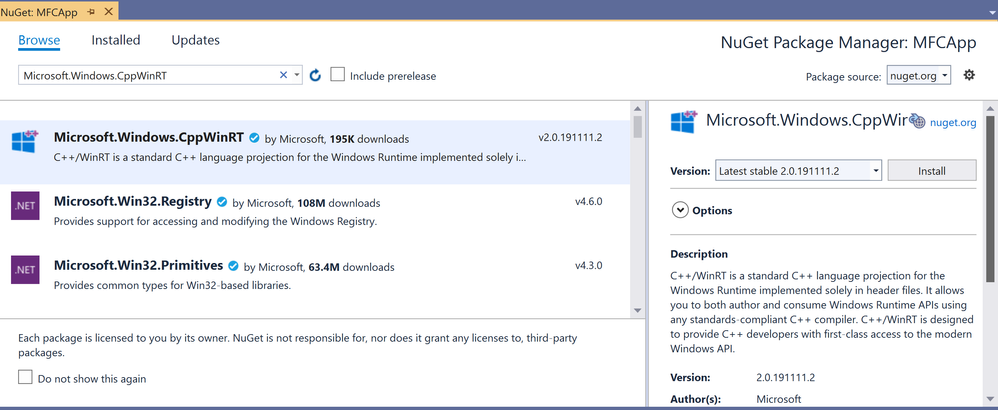The height and width of the screenshot is (410, 998).
Task: Check Do not show this again
Action: 25,378
